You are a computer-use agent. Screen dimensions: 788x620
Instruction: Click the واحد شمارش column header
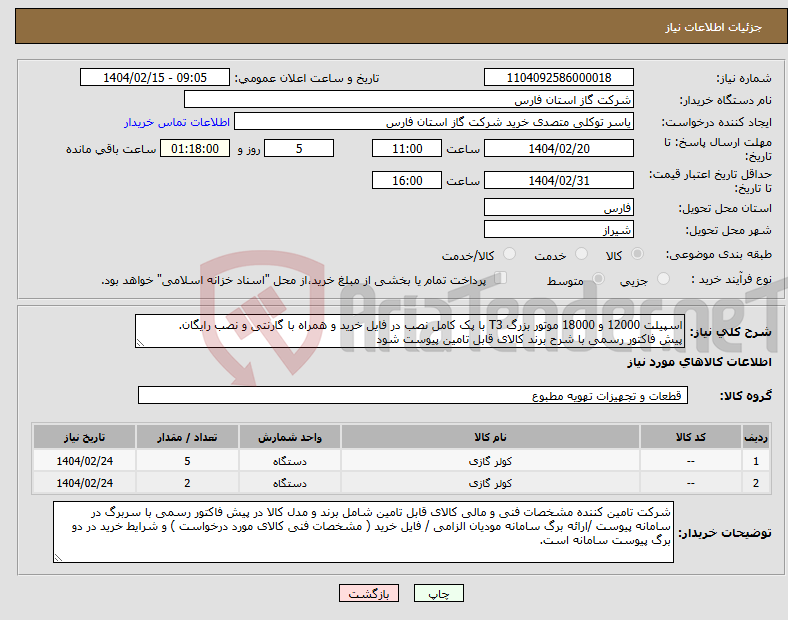(290, 437)
